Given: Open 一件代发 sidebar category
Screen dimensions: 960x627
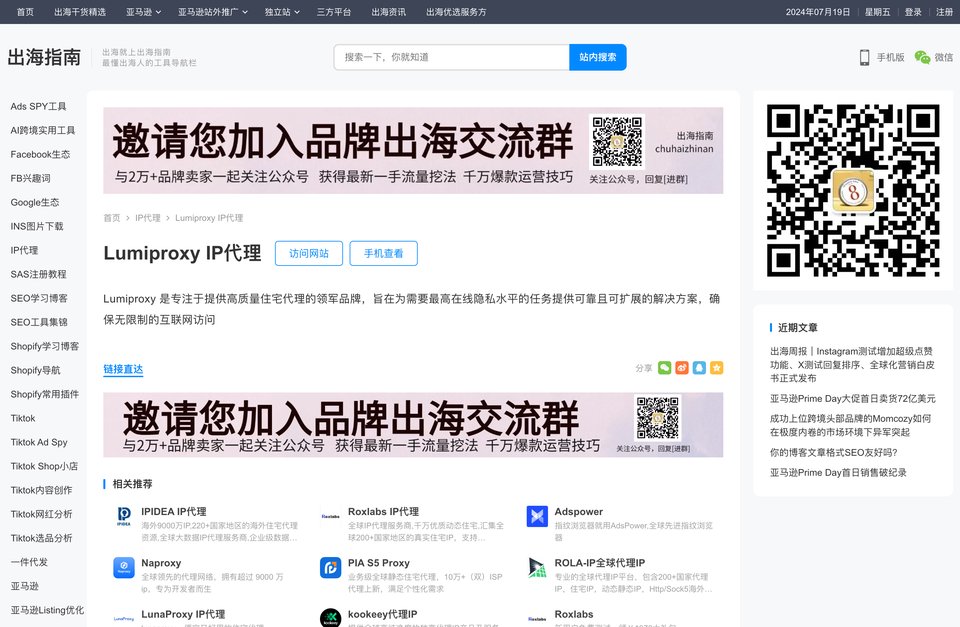Looking at the screenshot, I should pos(29,561).
